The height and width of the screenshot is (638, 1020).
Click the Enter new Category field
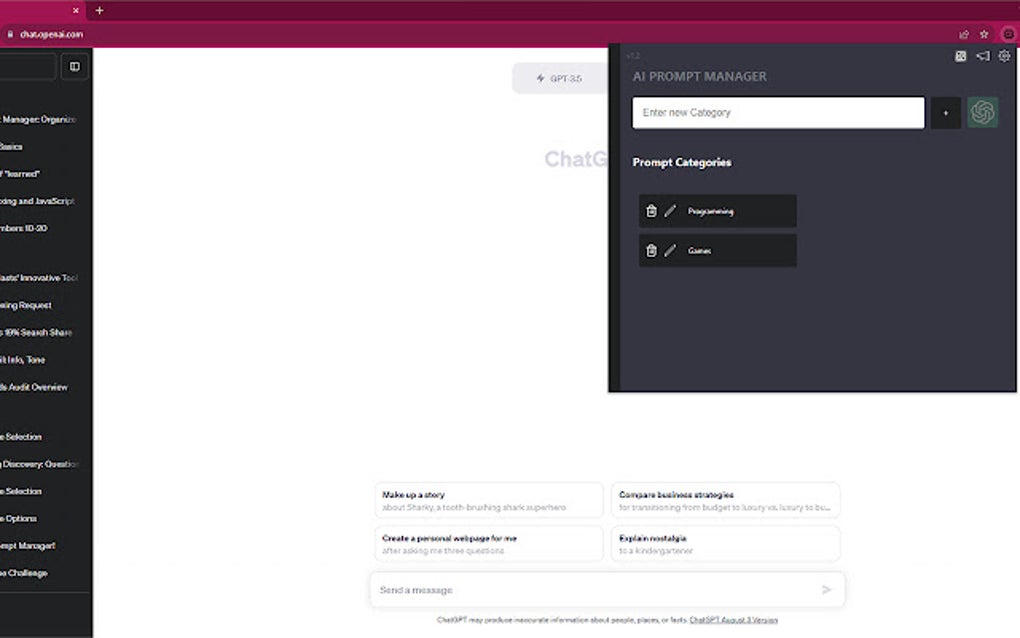(777, 112)
